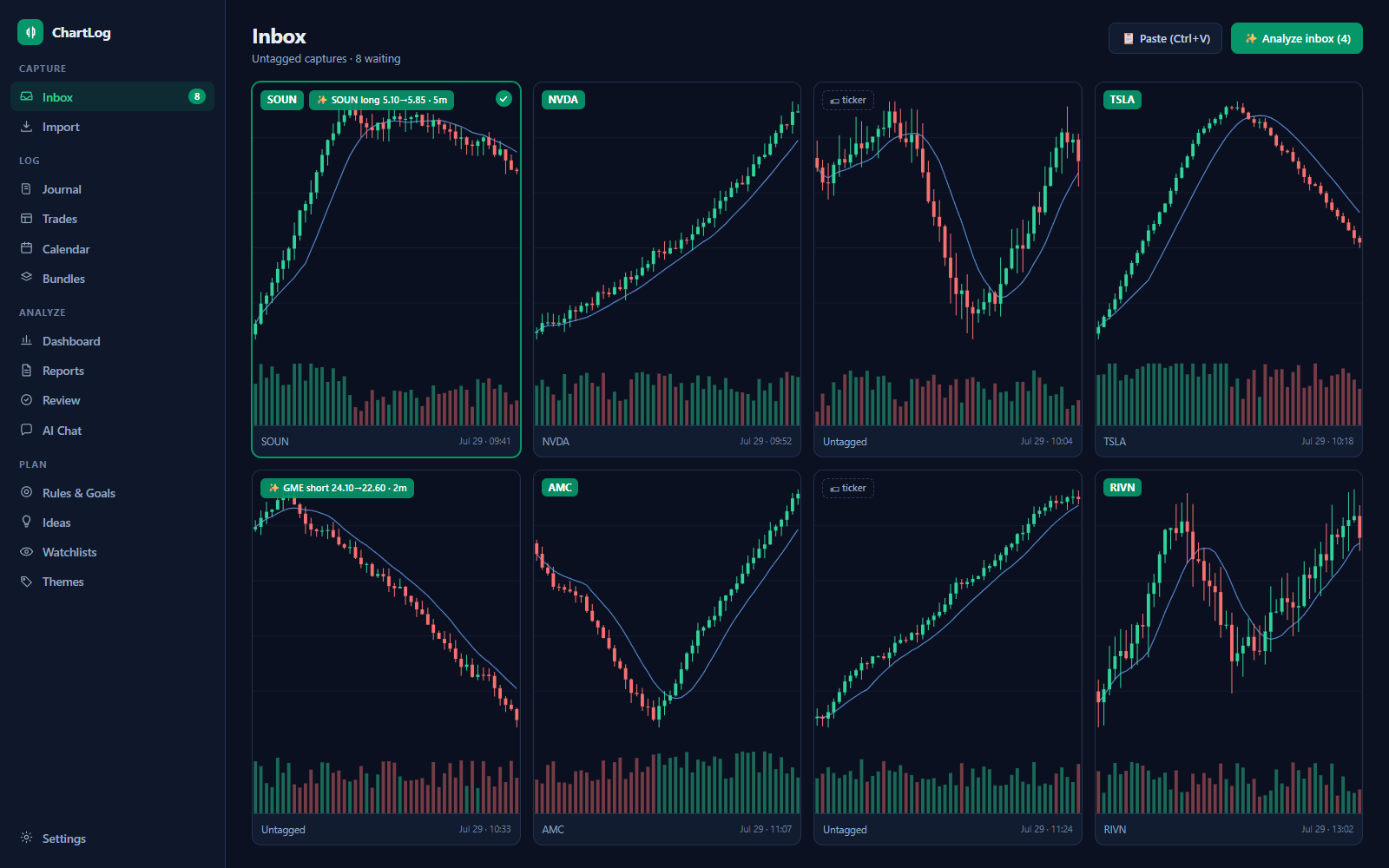Open the Trades log
This screenshot has width=1389, height=868.
[x=112, y=218]
